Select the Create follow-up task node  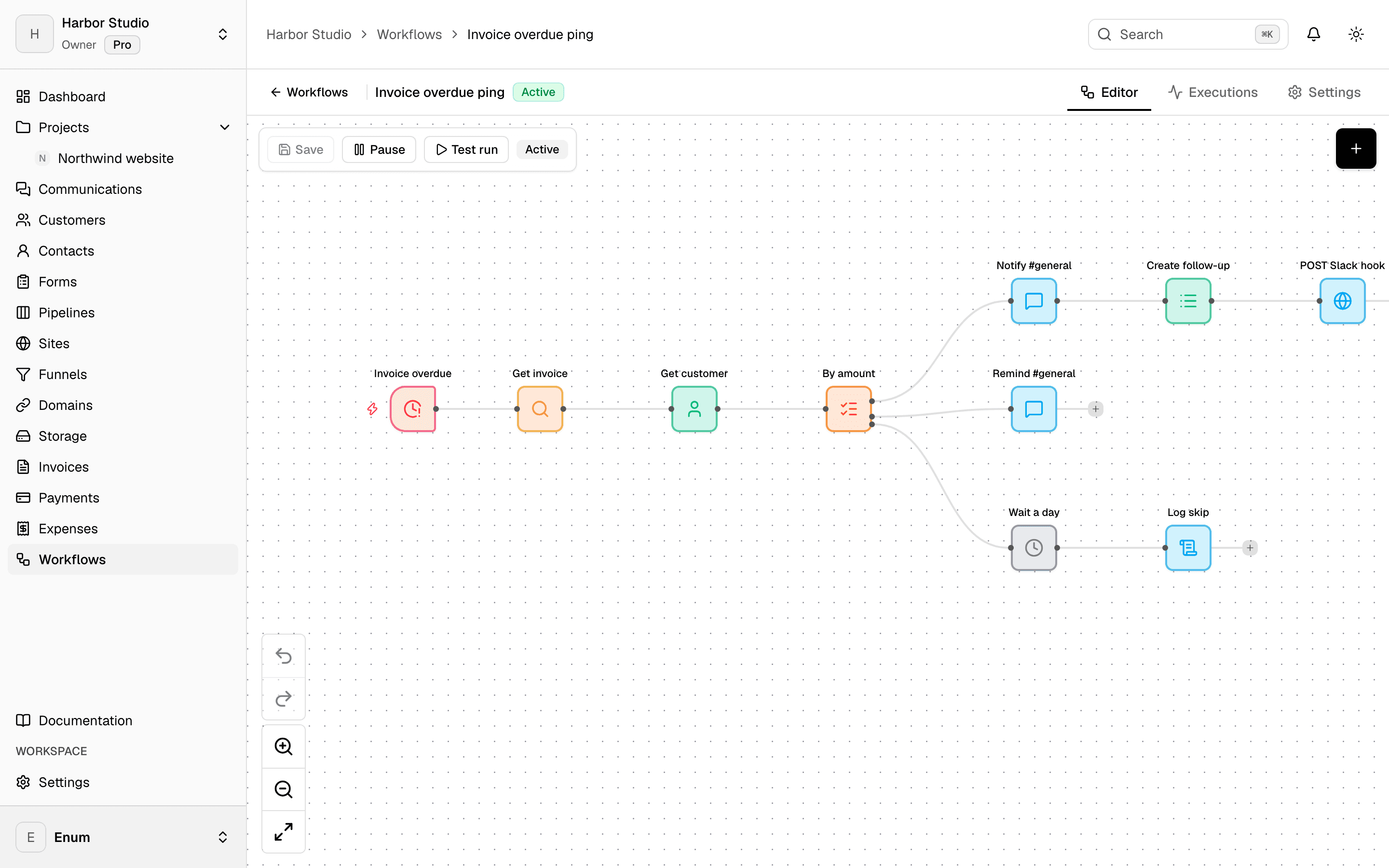click(x=1188, y=301)
